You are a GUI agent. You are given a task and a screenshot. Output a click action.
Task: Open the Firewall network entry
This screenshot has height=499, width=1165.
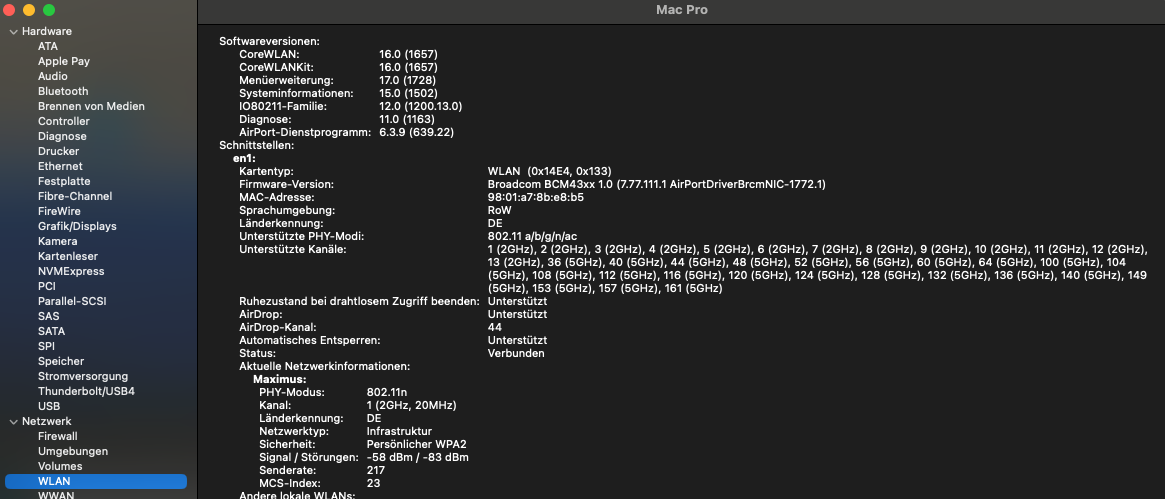pos(58,436)
